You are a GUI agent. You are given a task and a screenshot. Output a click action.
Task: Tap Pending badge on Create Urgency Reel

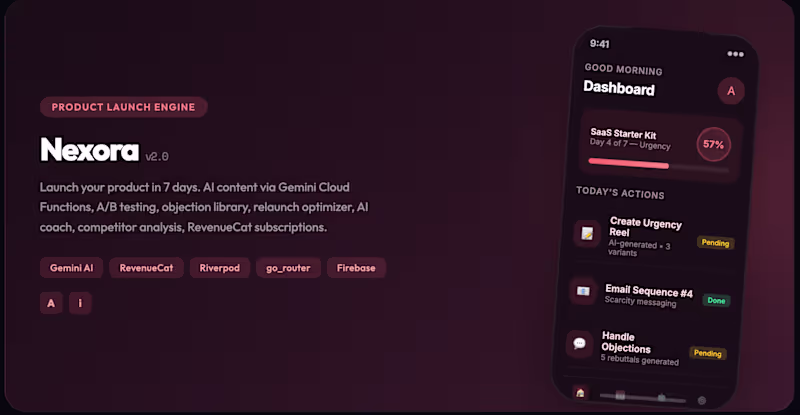(715, 243)
